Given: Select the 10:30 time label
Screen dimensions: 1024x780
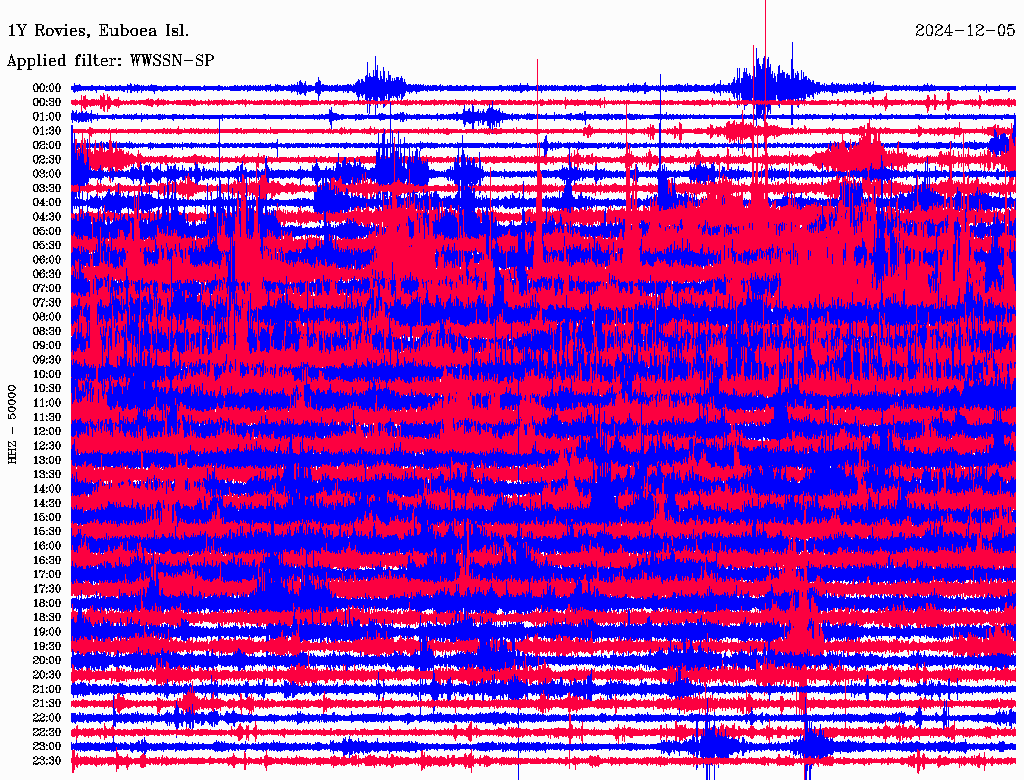Looking at the screenshot, I should click(47, 388).
